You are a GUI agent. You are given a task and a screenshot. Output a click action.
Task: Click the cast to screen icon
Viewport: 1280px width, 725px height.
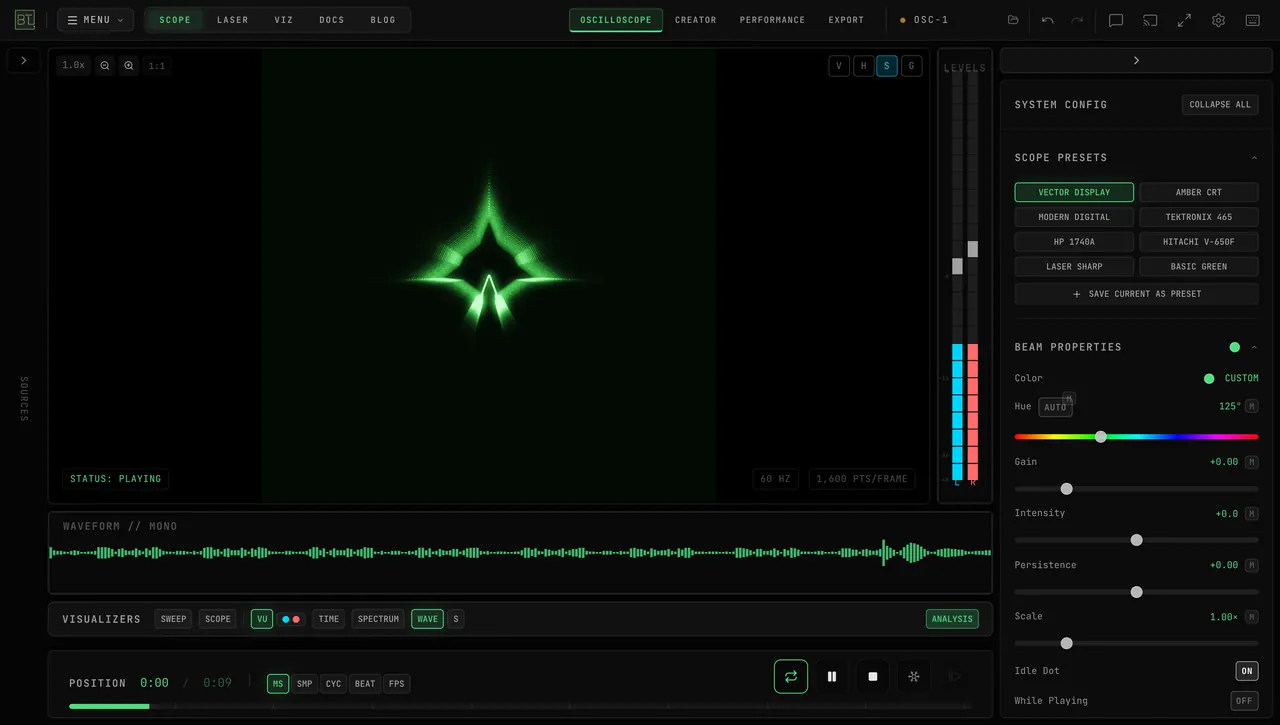pyautogui.click(x=1150, y=20)
